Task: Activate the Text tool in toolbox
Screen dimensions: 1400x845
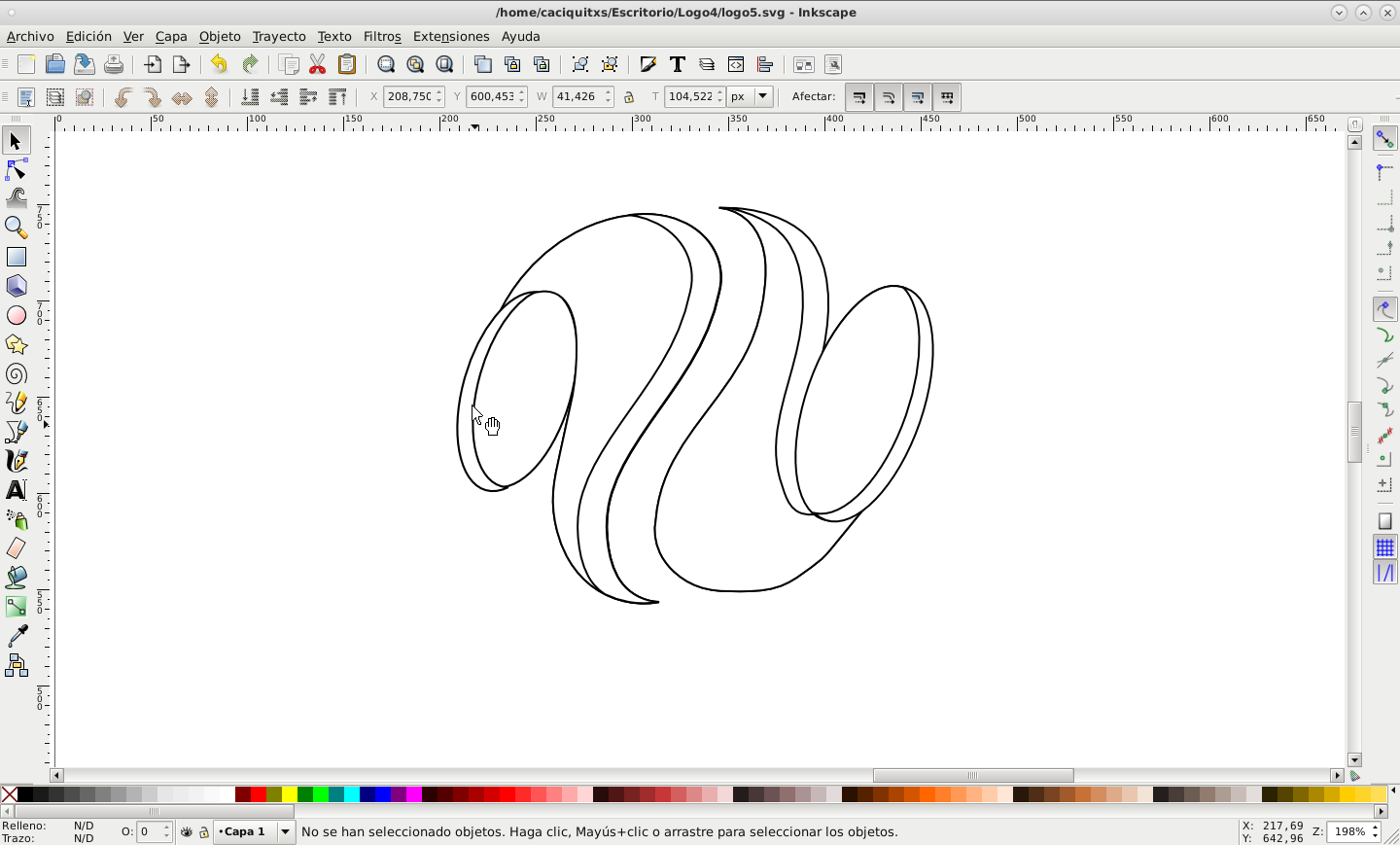Action: coord(17,490)
